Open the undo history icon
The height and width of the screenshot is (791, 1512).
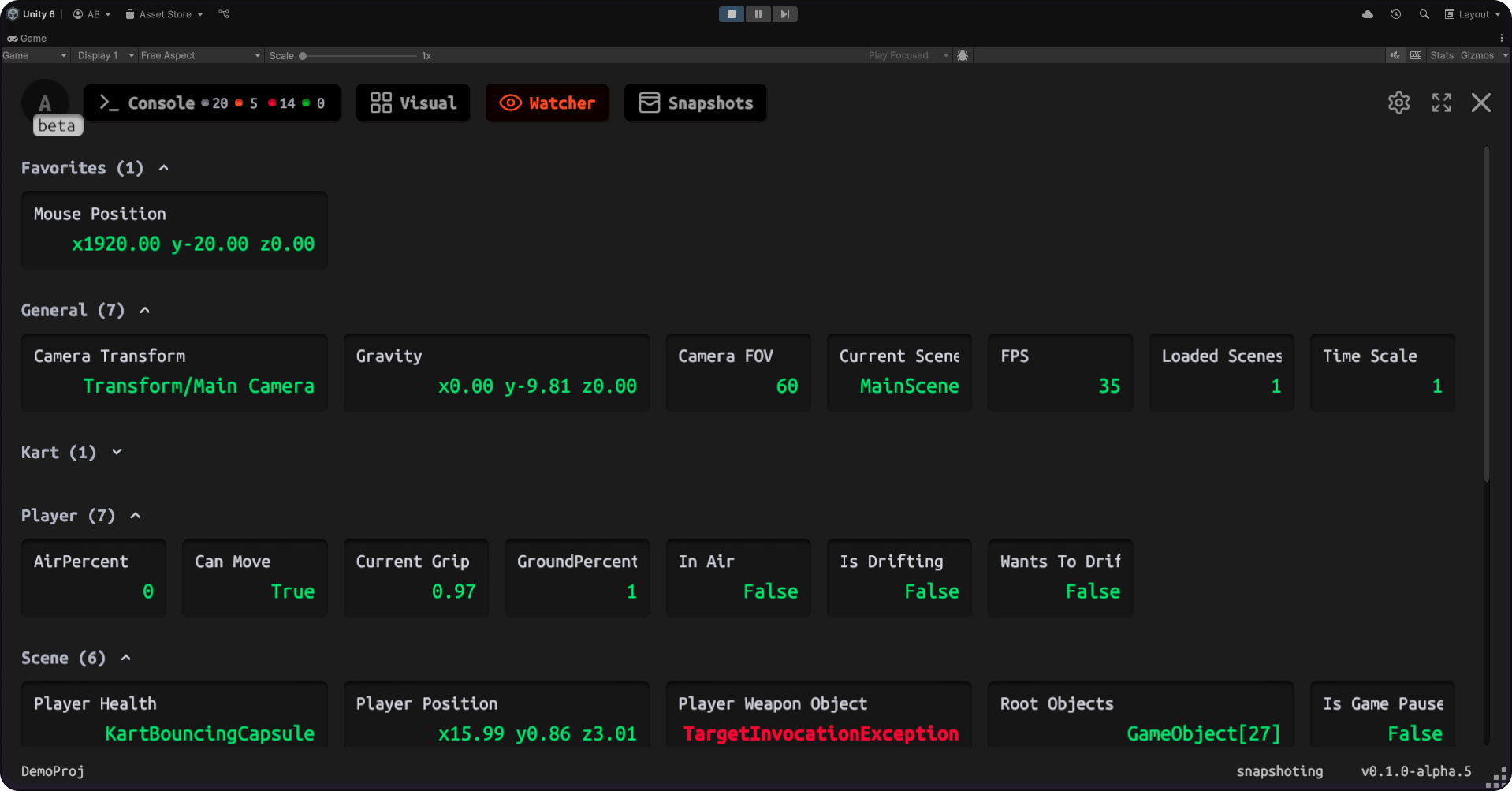(1395, 14)
